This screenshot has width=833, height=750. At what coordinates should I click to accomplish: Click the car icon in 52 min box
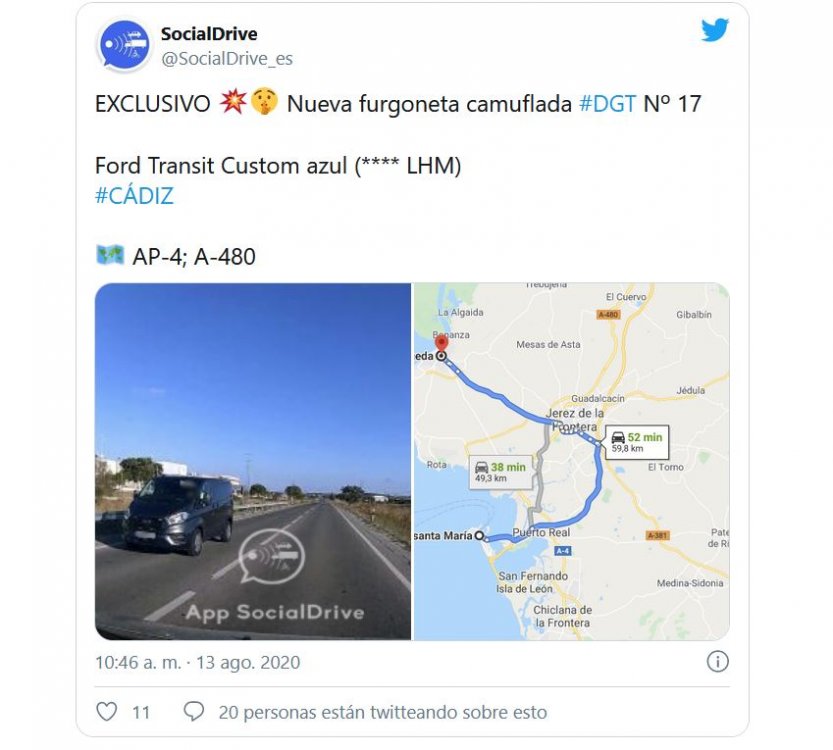coord(618,437)
